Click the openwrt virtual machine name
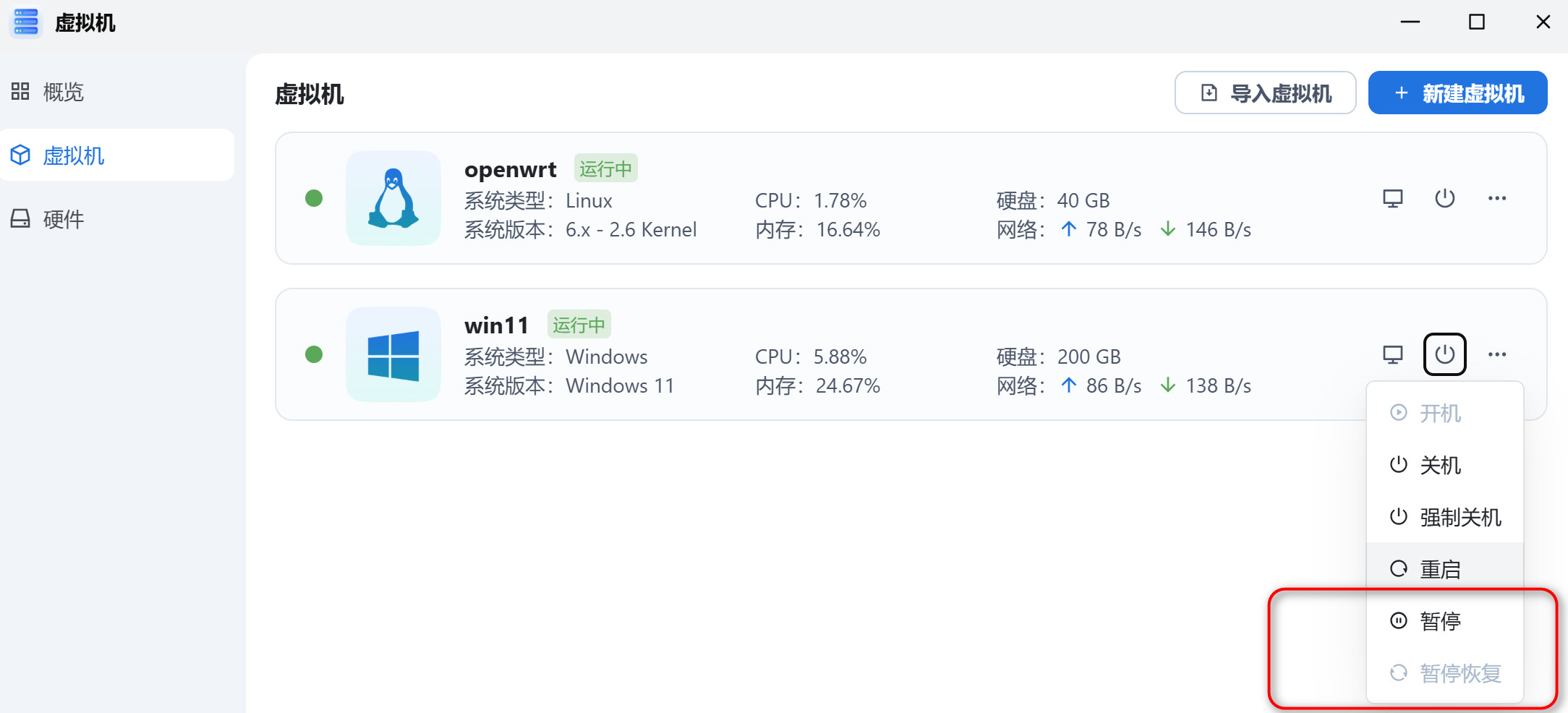This screenshot has width=1568, height=713. tap(510, 169)
